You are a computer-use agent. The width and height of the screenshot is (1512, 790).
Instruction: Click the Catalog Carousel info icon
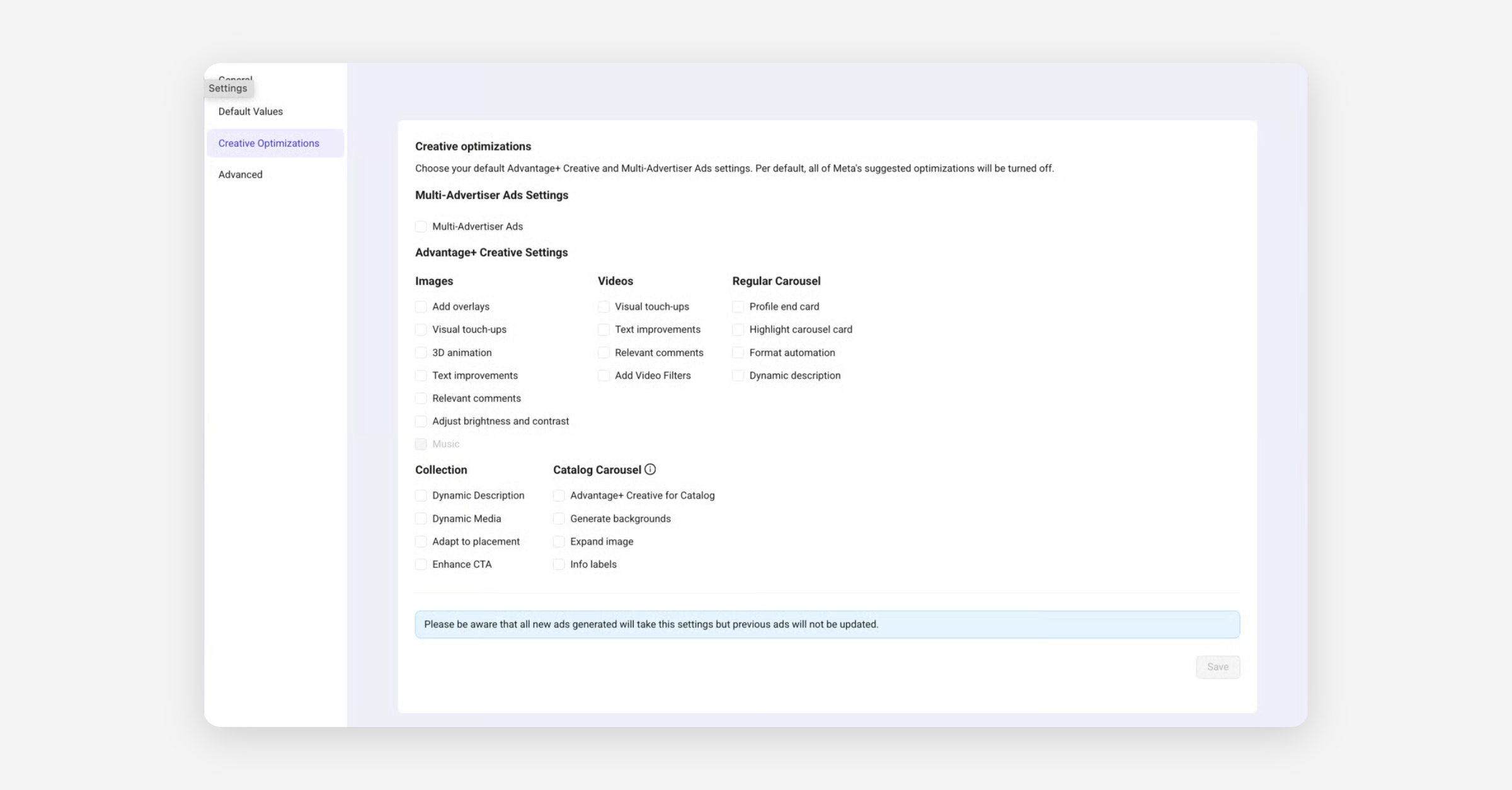coord(650,469)
